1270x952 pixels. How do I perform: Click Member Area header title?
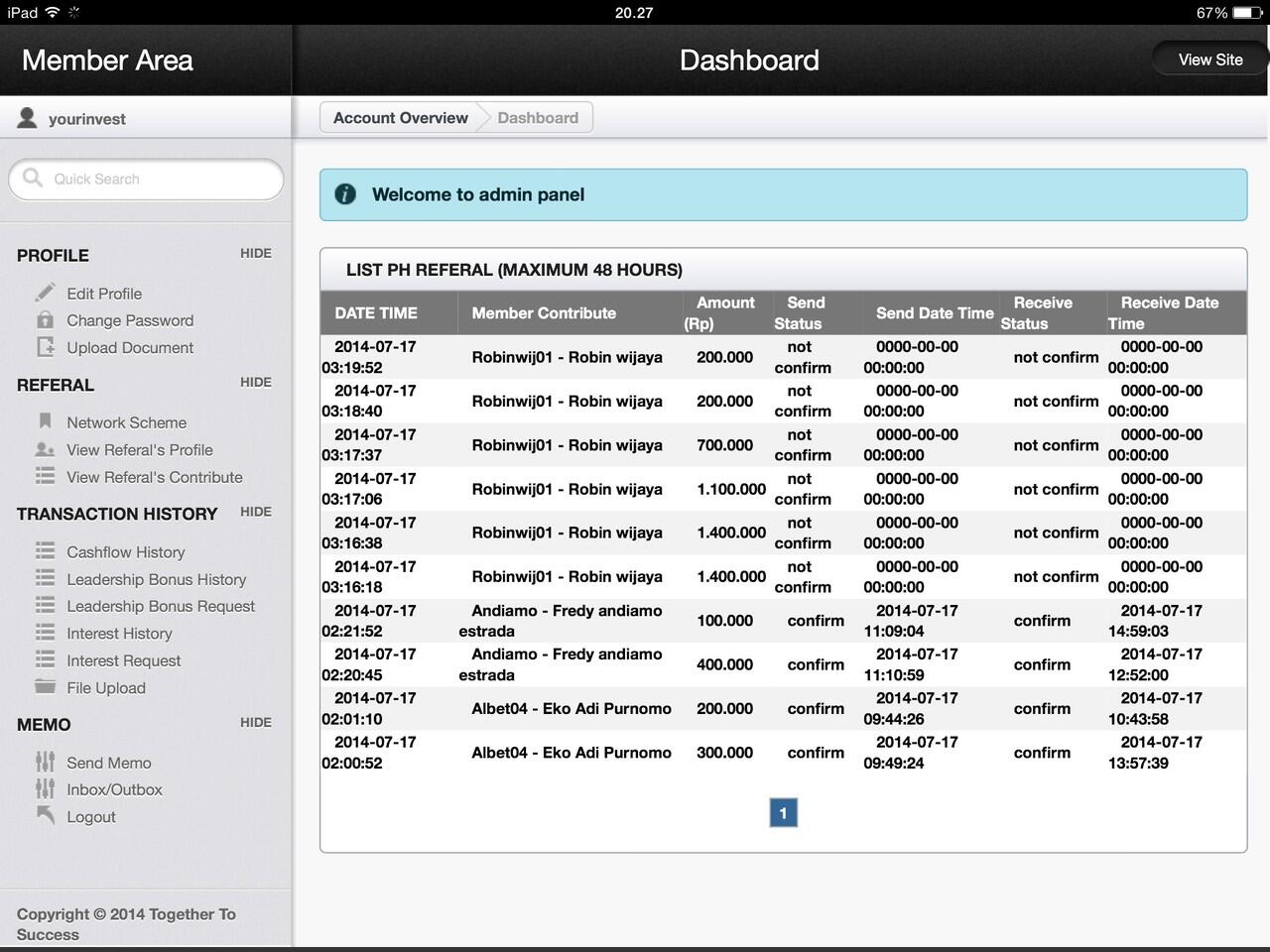[107, 59]
